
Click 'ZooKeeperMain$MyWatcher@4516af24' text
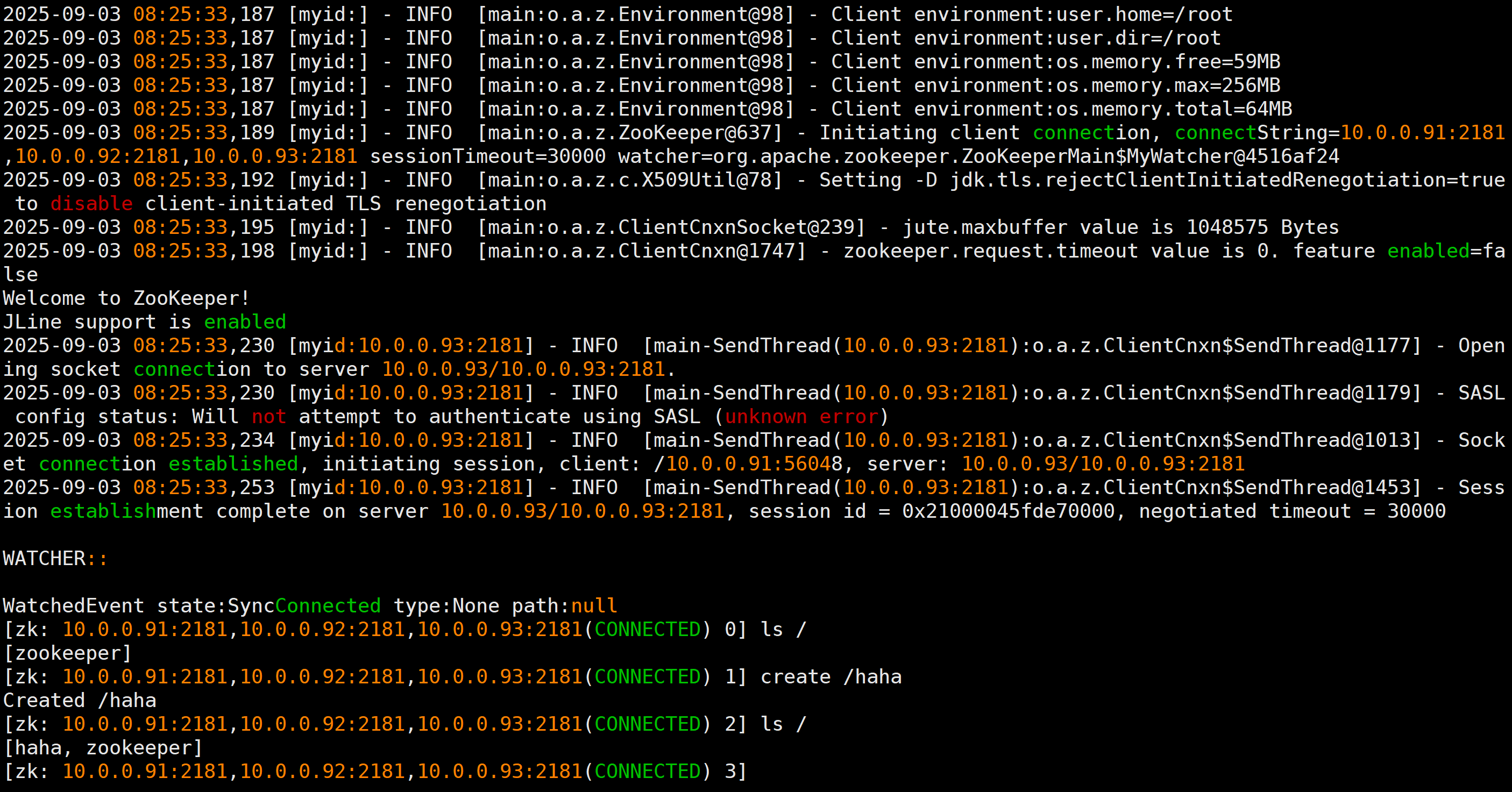[1151, 156]
